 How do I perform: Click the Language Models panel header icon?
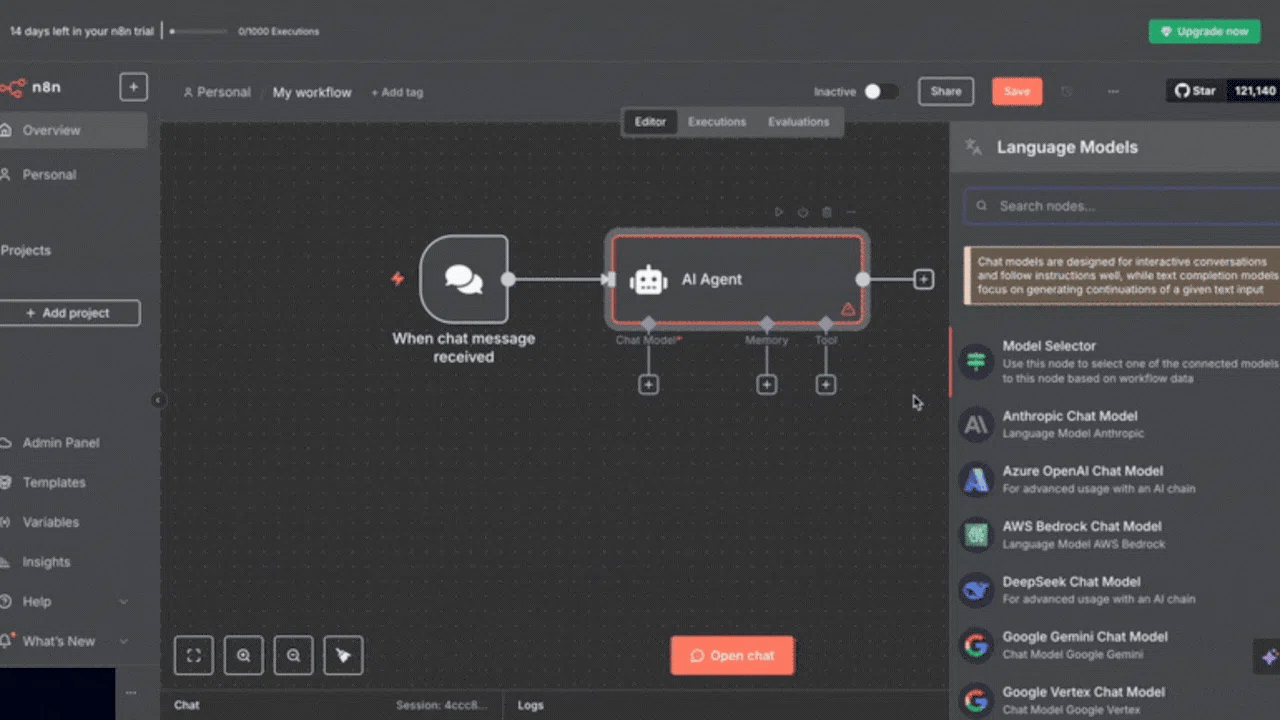(x=973, y=147)
